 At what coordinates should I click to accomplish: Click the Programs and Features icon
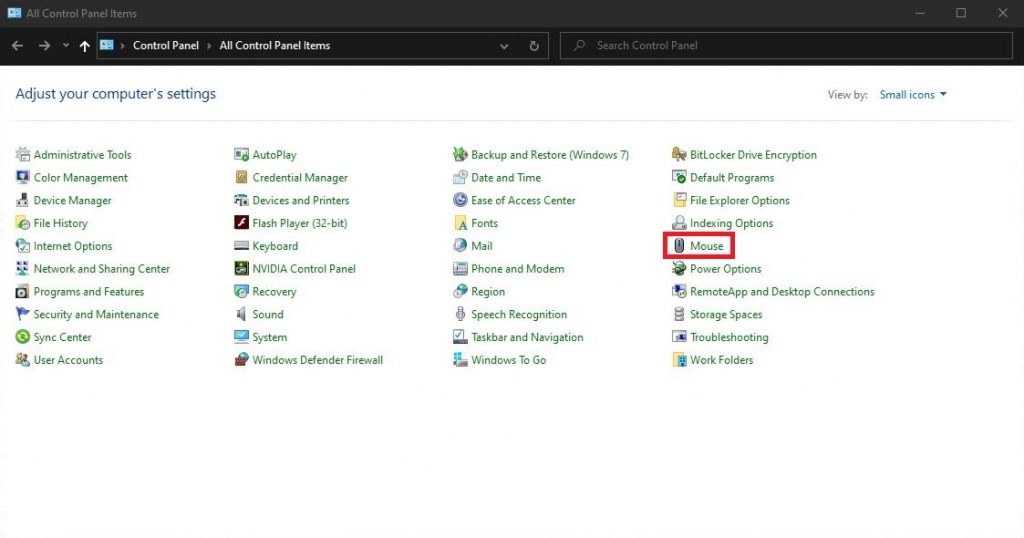pyautogui.click(x=23, y=292)
